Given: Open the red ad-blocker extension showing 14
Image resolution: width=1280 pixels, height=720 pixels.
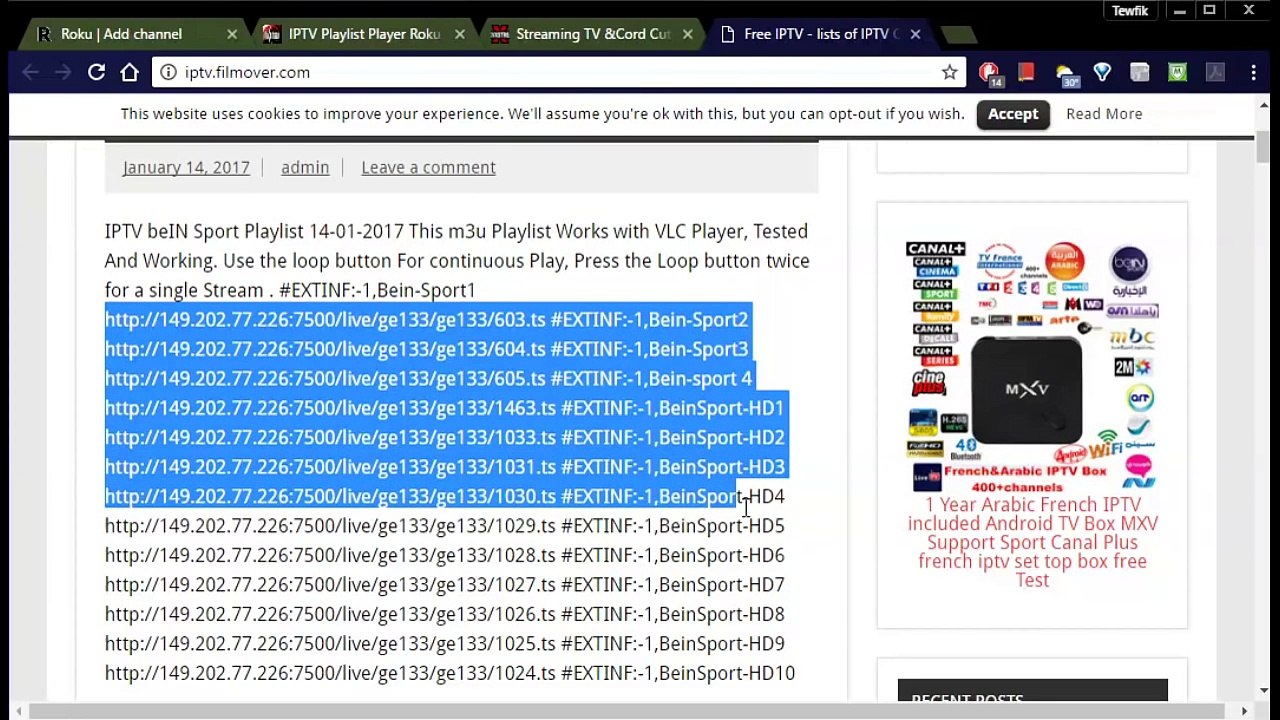Looking at the screenshot, I should 989,73.
